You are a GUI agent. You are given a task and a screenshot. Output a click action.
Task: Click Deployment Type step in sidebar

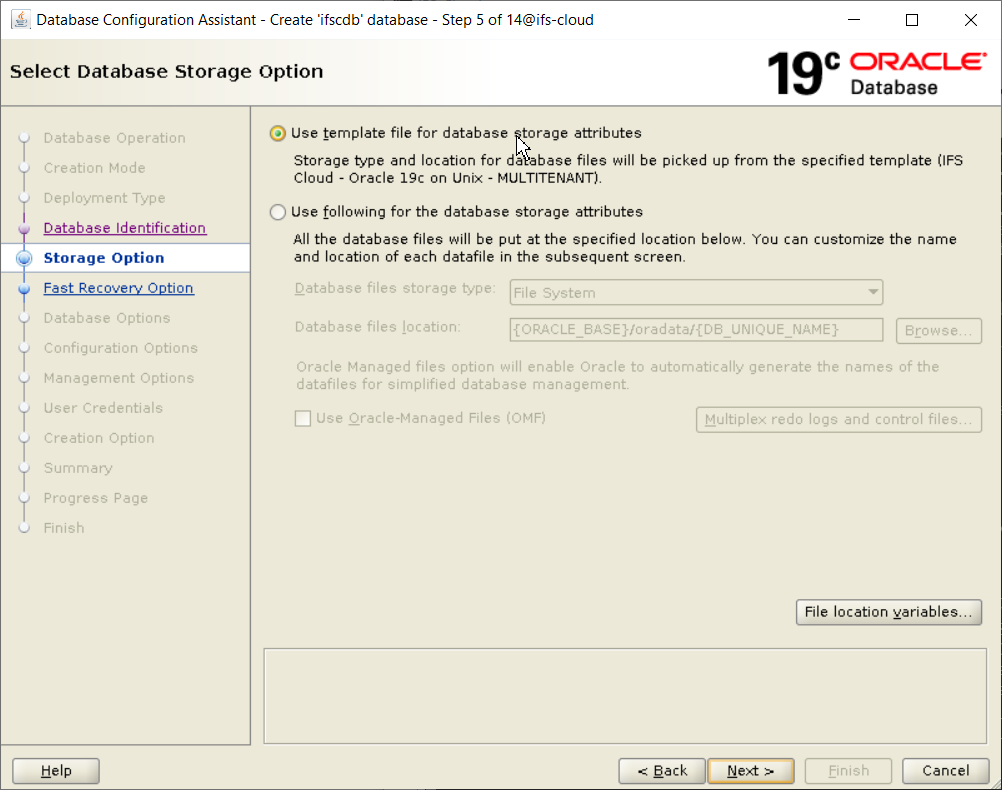(x=104, y=198)
